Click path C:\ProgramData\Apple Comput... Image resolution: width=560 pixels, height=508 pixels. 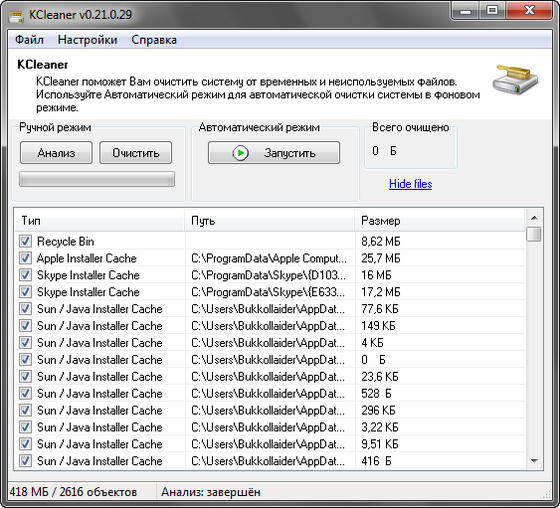coord(269,258)
